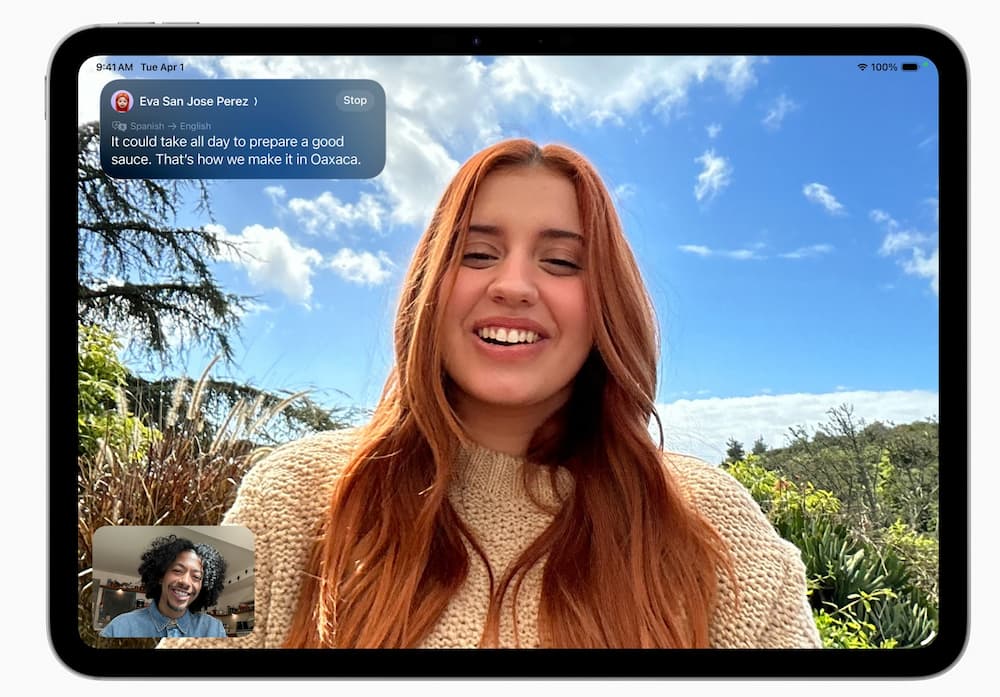This screenshot has height=697, width=1000.
Task: Tap the Tue Apr 1 date
Action: (163, 67)
